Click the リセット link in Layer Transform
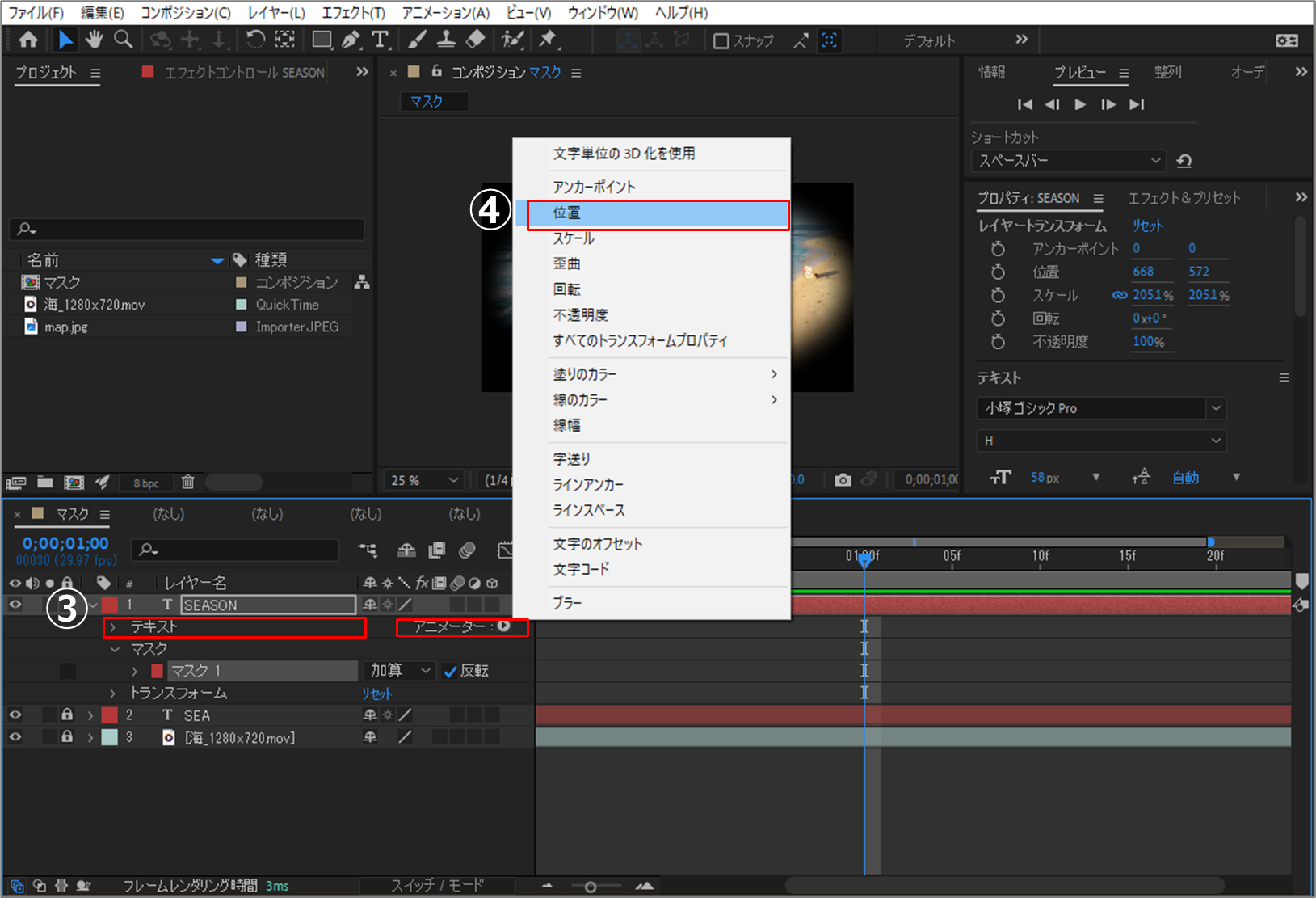 (1147, 226)
